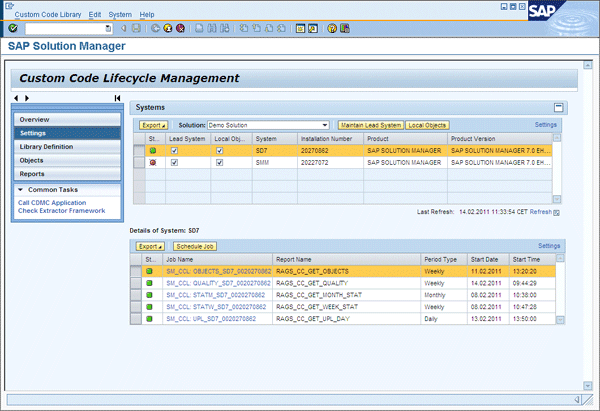Click the Last Page icon
600x411 pixels.
click(x=281, y=28)
